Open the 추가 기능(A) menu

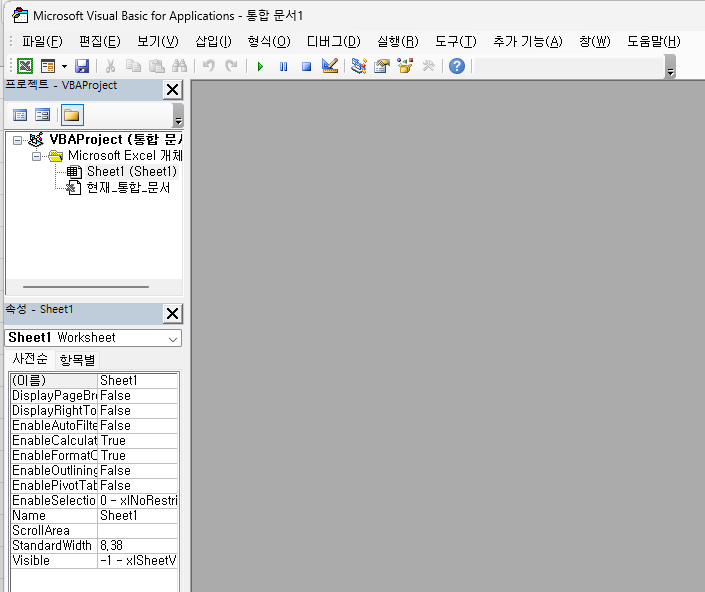coord(527,41)
